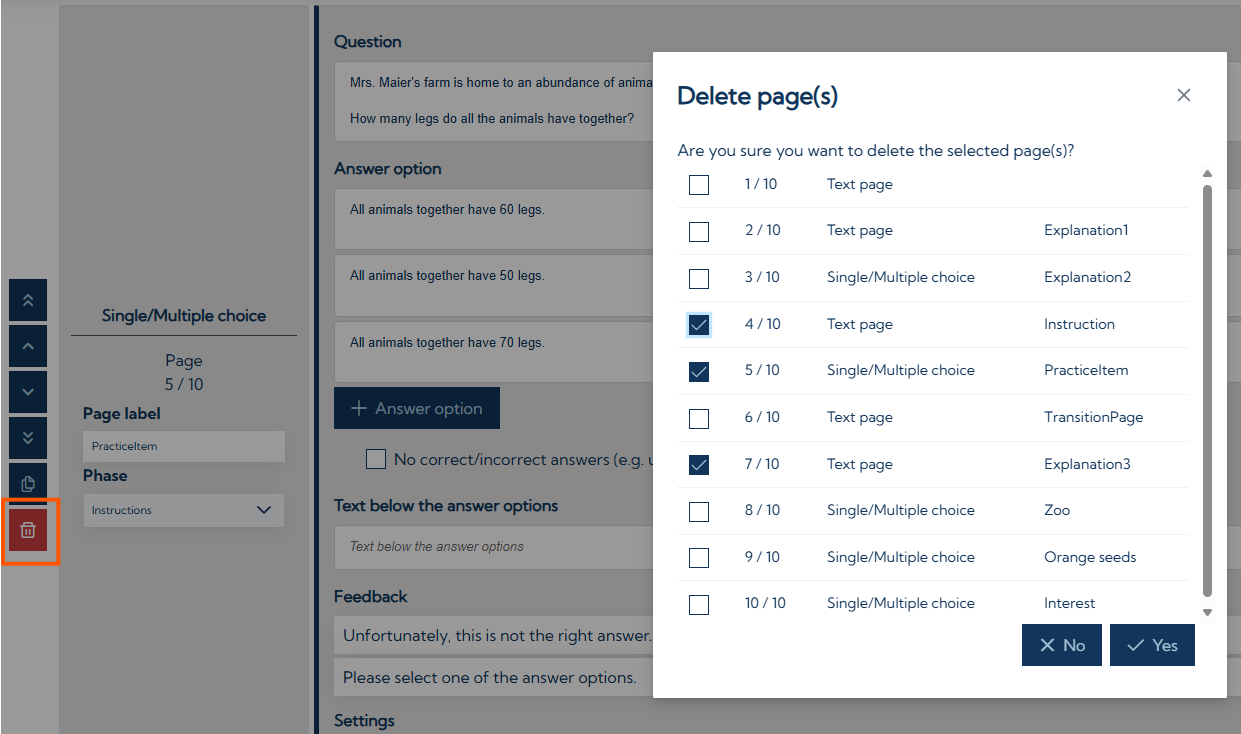Click the move page up arrow icon

[x=28, y=346]
